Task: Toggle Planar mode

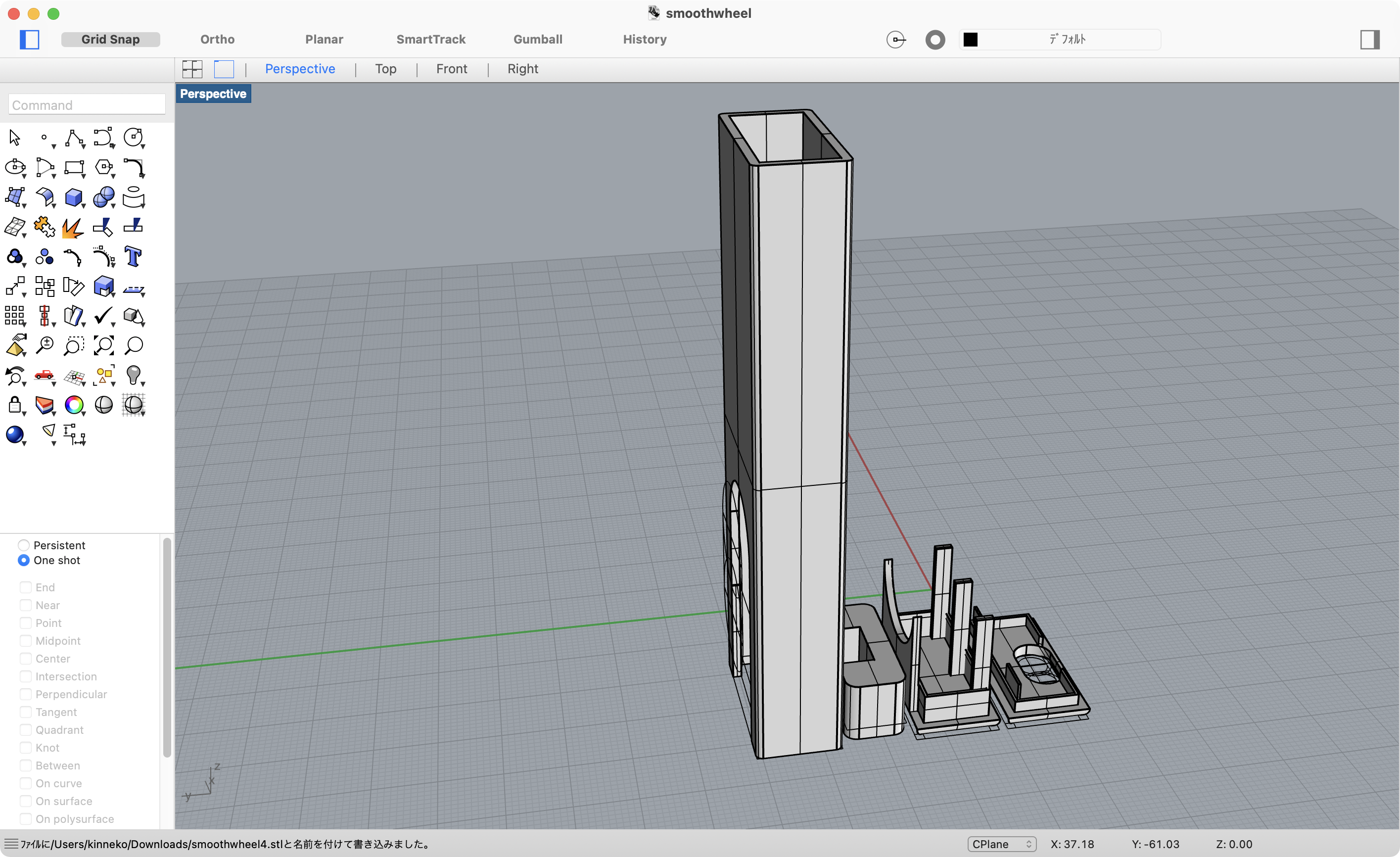Action: tap(324, 39)
